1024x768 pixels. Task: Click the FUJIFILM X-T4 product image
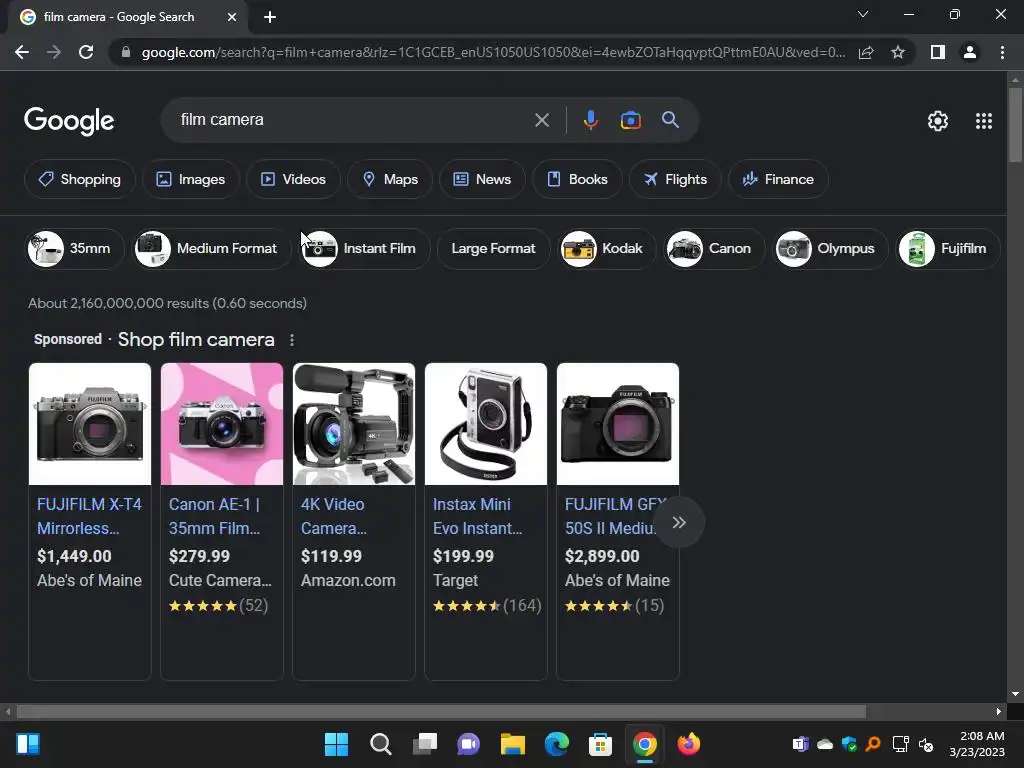(90, 424)
